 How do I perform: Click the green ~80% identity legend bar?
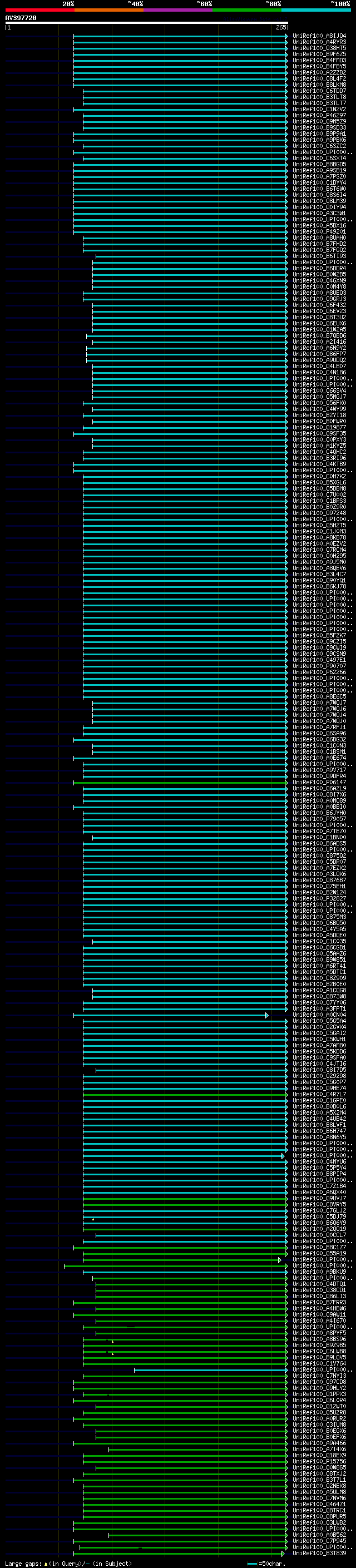click(247, 10)
